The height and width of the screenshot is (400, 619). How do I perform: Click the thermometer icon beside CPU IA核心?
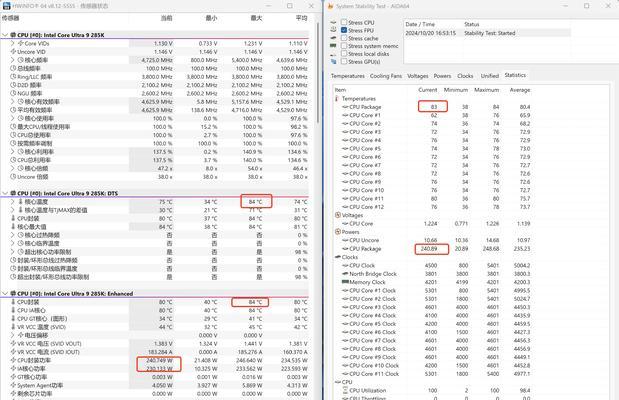click(x=13, y=310)
